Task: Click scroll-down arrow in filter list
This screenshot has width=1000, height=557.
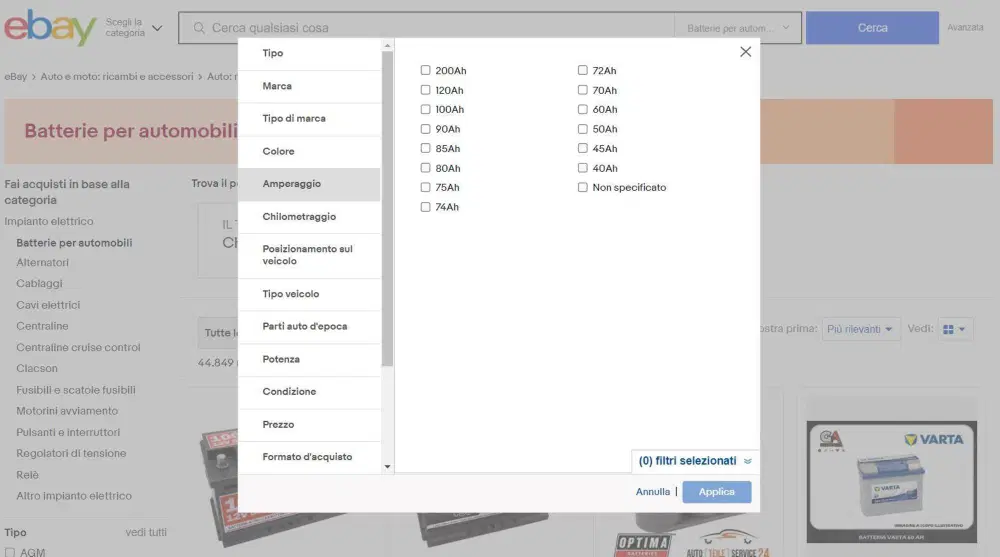Action: click(x=387, y=467)
